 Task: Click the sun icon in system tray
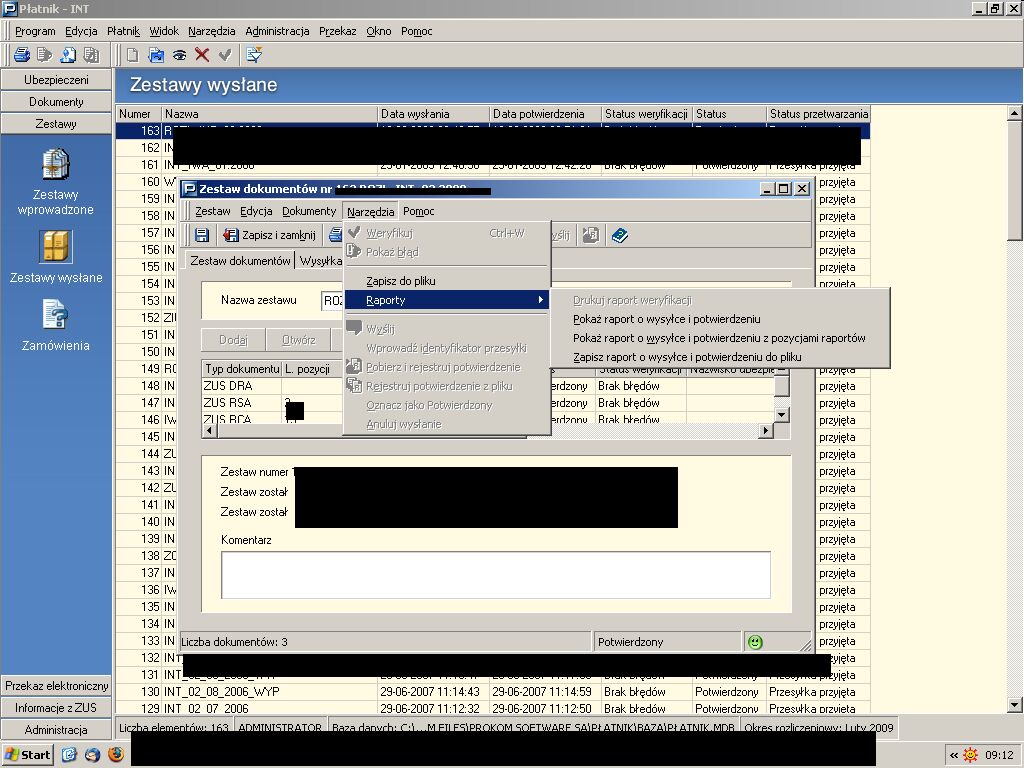[x=971, y=755]
